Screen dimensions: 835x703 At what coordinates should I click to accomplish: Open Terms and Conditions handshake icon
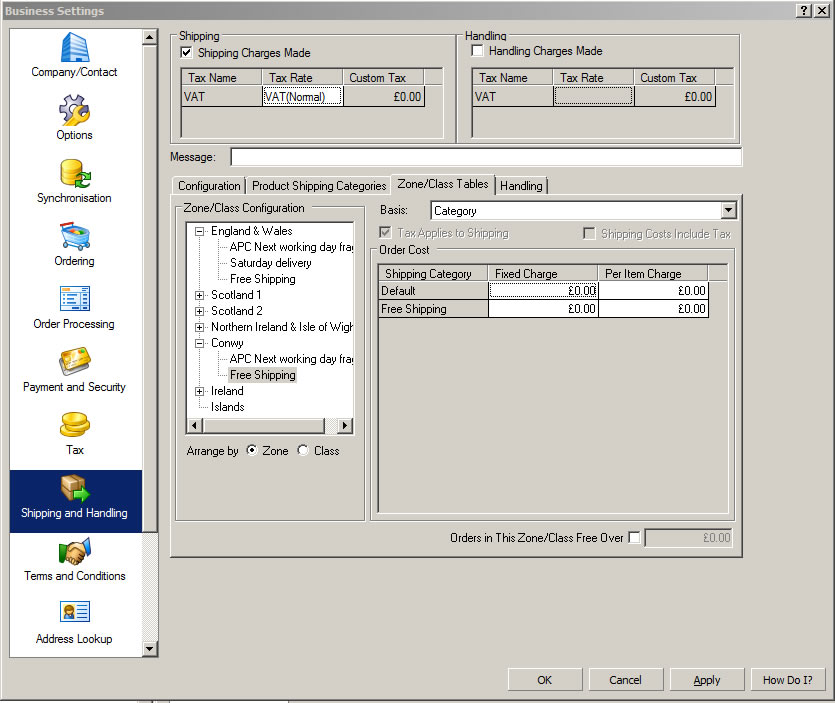74,552
